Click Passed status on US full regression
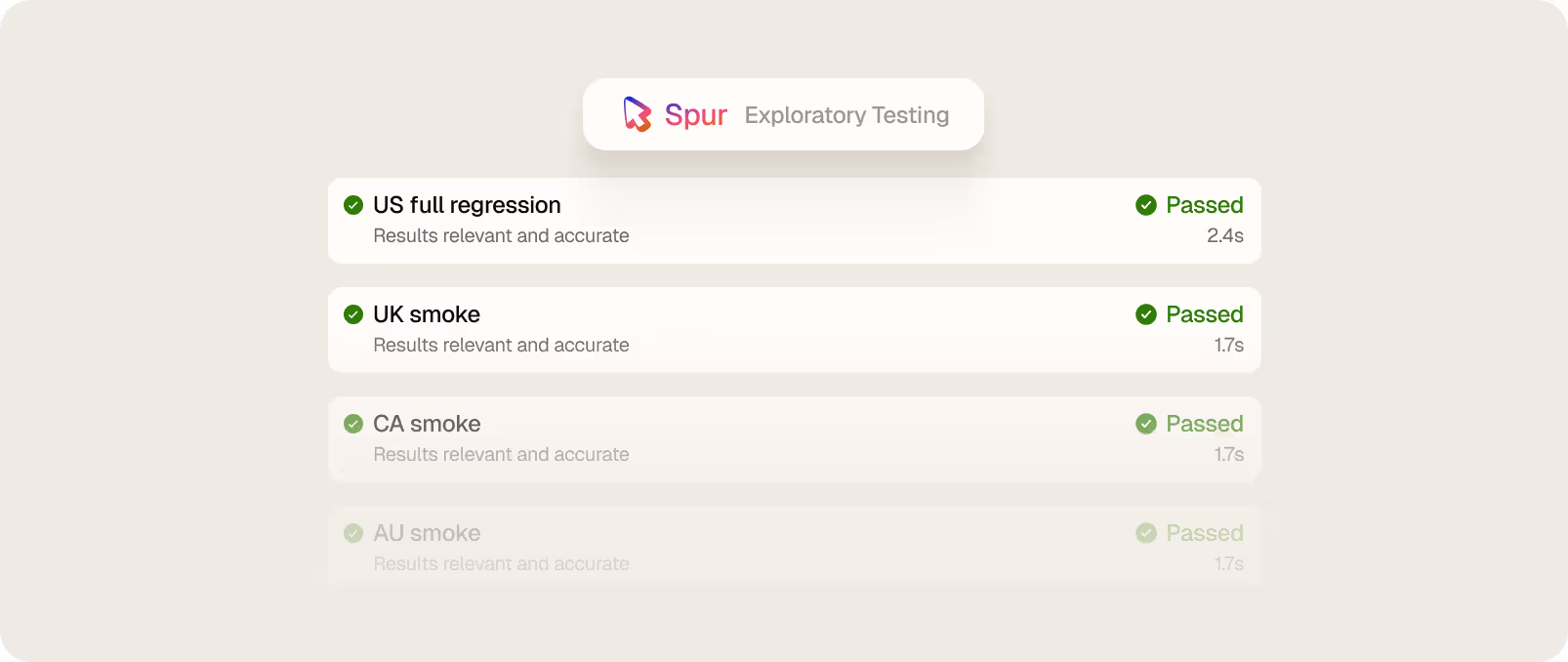Viewport: 1568px width, 662px height. point(1205,205)
